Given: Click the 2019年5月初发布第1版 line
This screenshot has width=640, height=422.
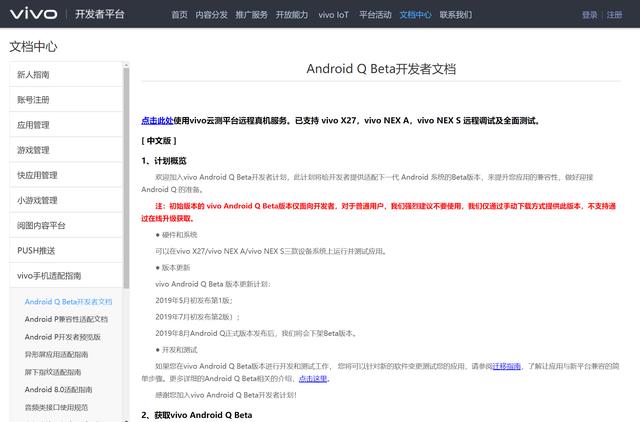Looking at the screenshot, I should pos(194,300).
